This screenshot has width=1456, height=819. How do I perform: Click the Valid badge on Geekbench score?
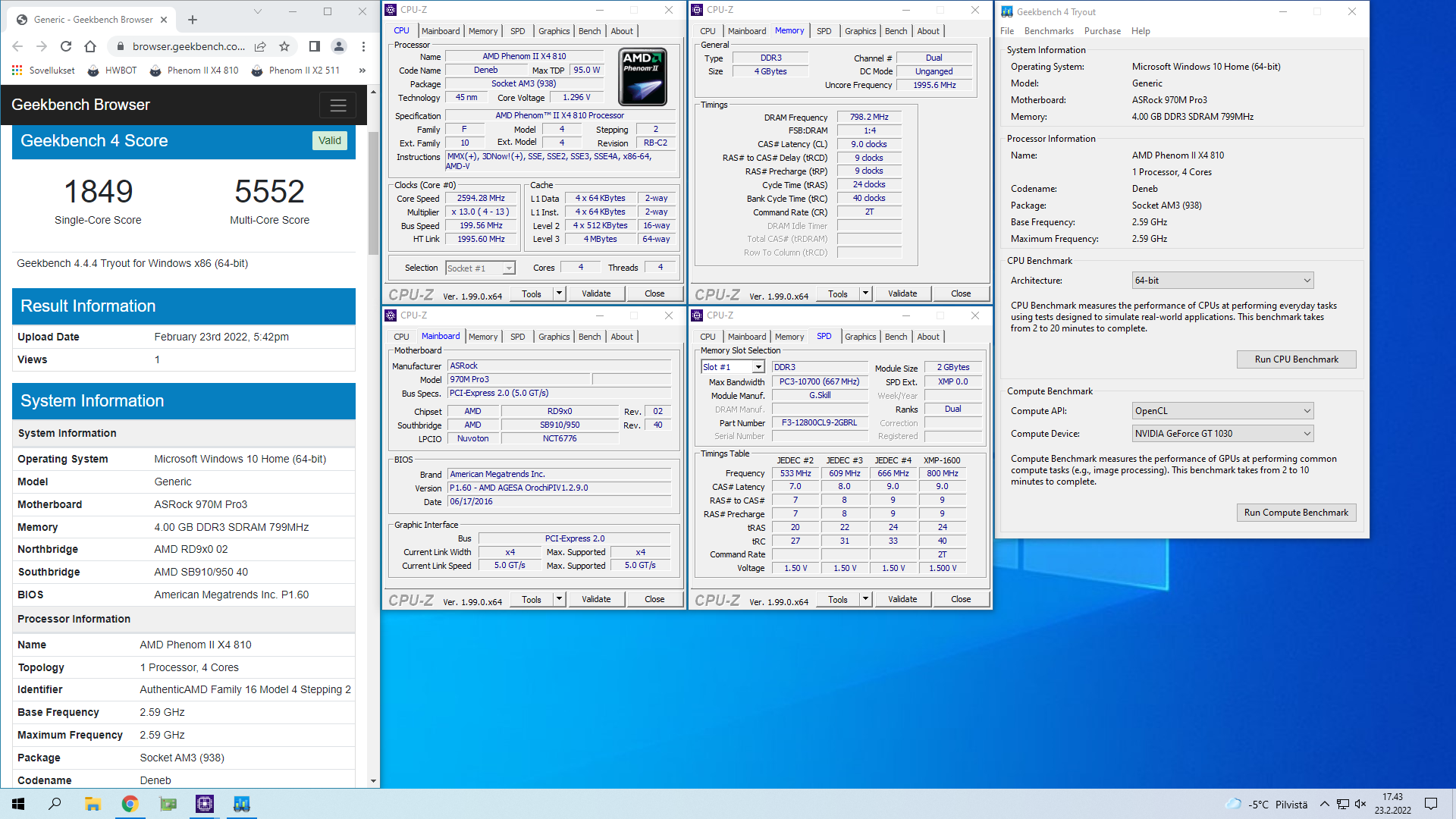coord(330,140)
